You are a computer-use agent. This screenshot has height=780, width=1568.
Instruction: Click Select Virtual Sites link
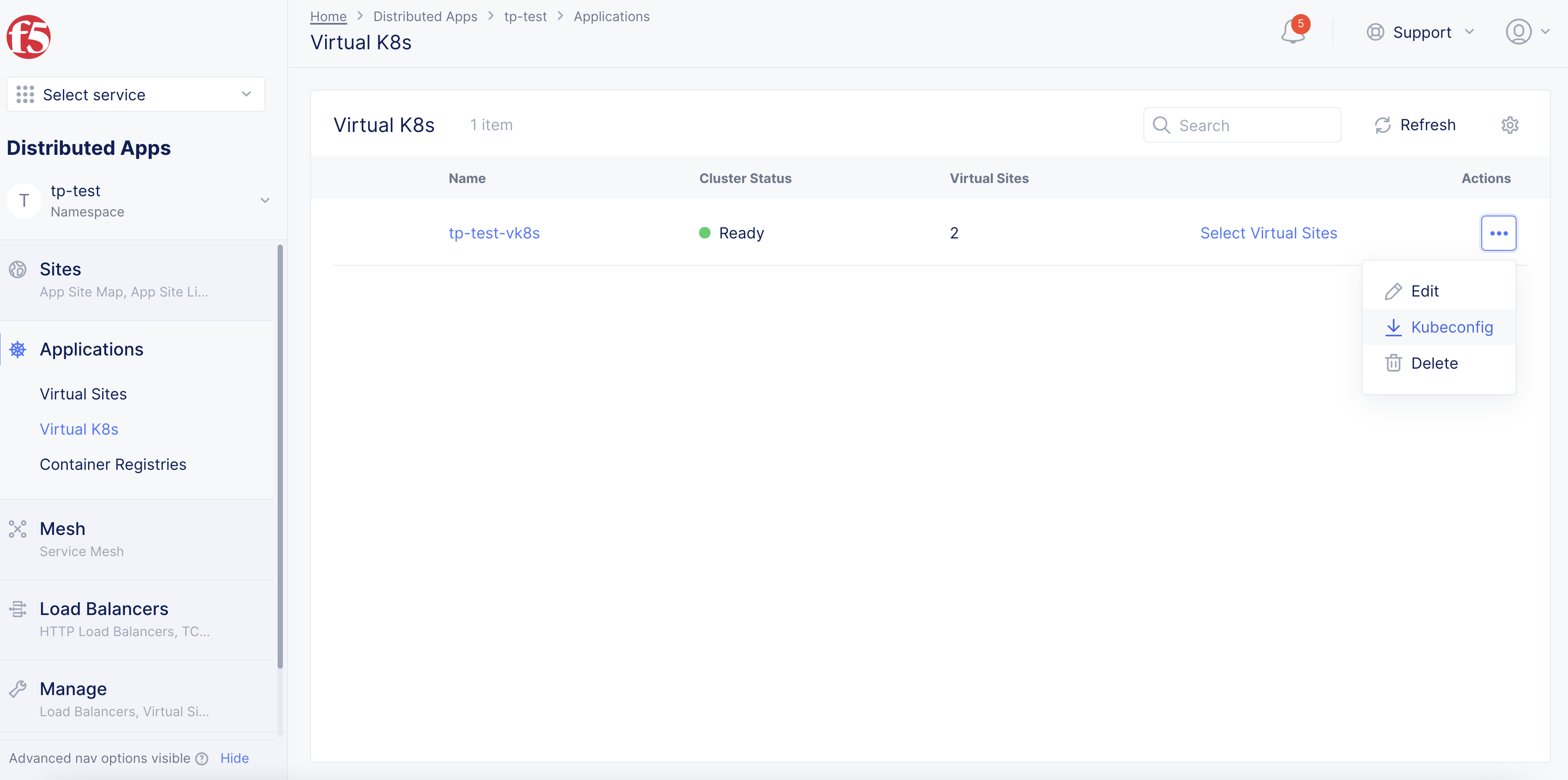pos(1268,233)
